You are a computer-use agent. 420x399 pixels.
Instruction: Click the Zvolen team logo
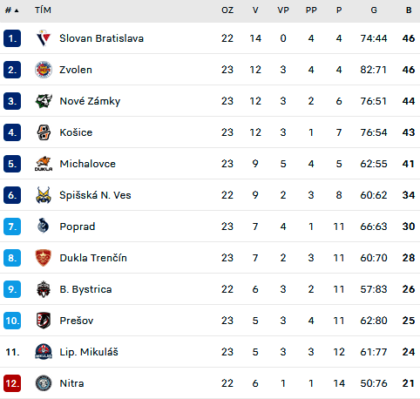(x=43, y=70)
